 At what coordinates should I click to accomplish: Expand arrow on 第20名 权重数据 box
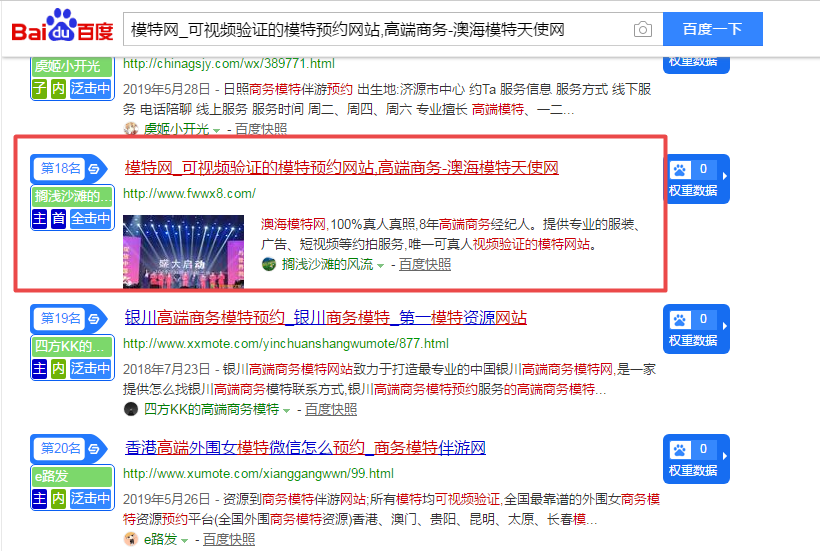pos(724,456)
